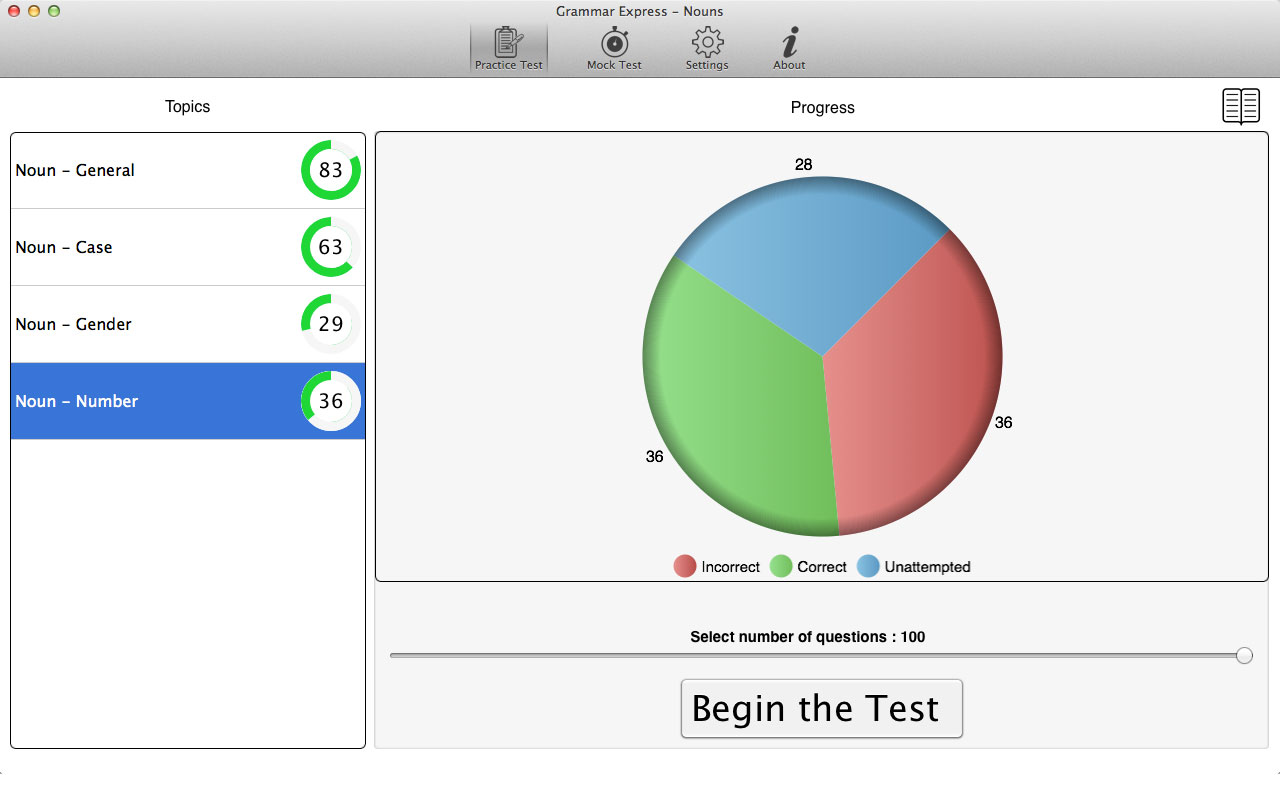Image resolution: width=1280 pixels, height=800 pixels.
Task: Select the Noun – Case topic
Action: tap(64, 247)
